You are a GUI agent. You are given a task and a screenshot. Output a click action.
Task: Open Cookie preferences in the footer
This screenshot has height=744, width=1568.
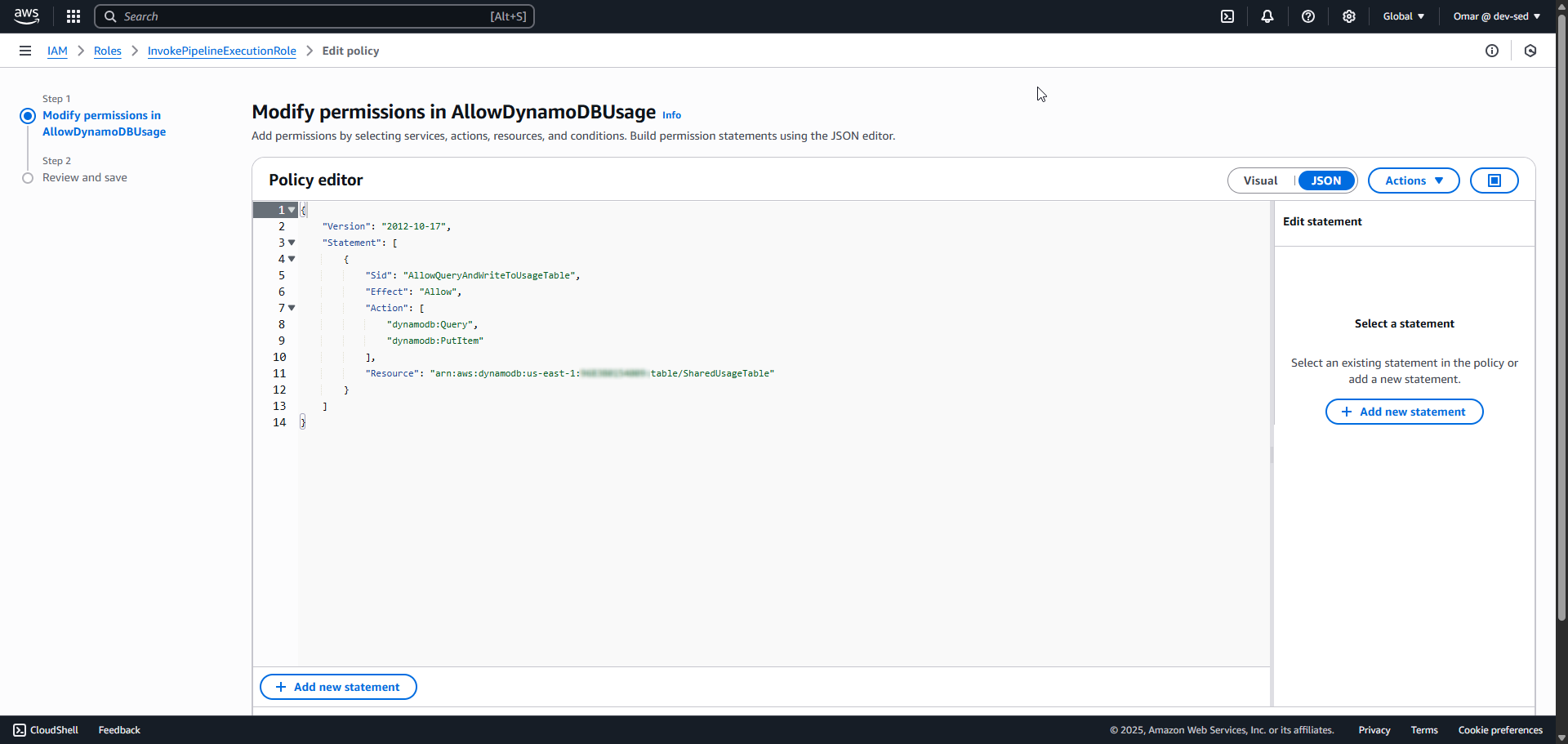tap(1500, 730)
